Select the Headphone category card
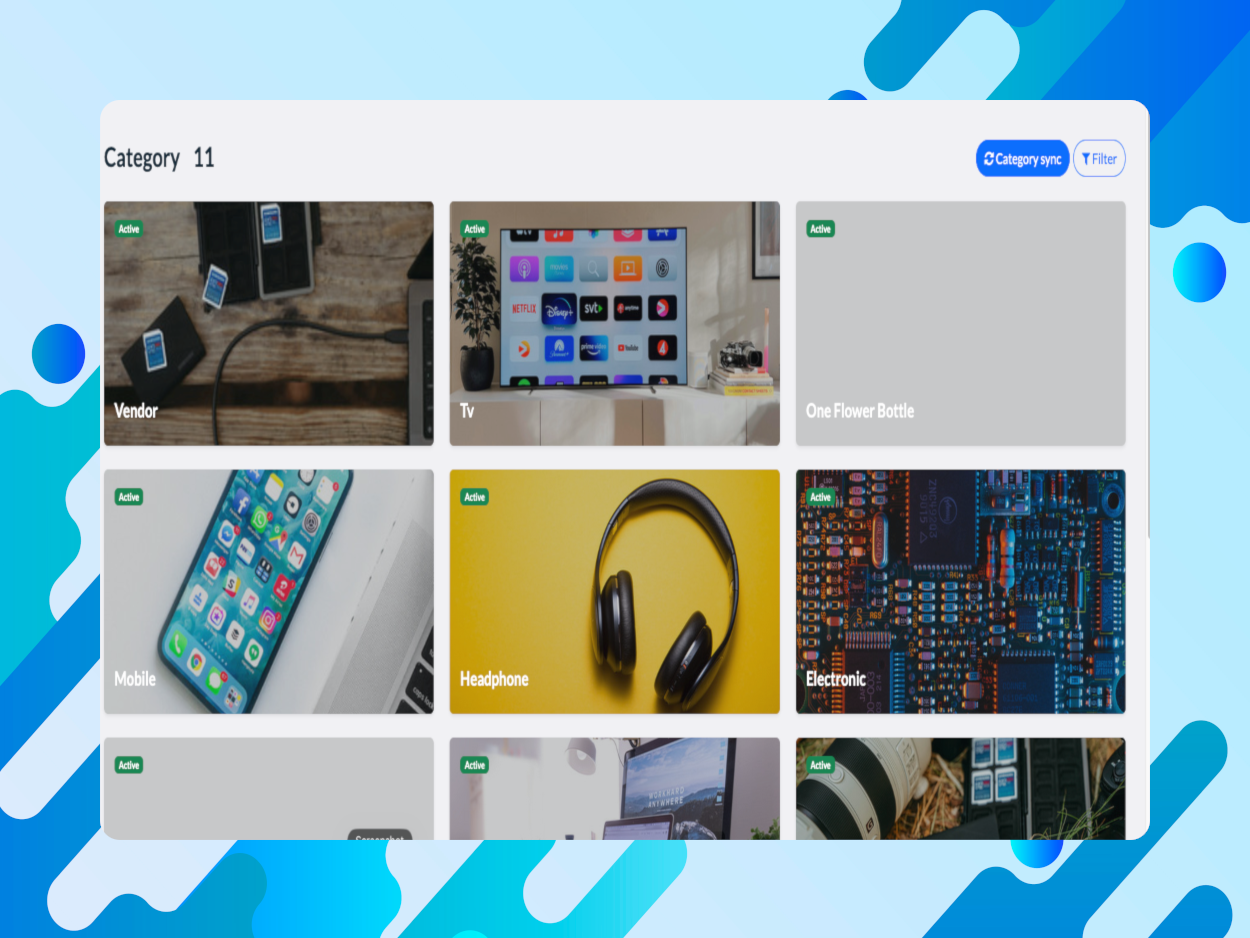This screenshot has height=938, width=1250. [615, 592]
